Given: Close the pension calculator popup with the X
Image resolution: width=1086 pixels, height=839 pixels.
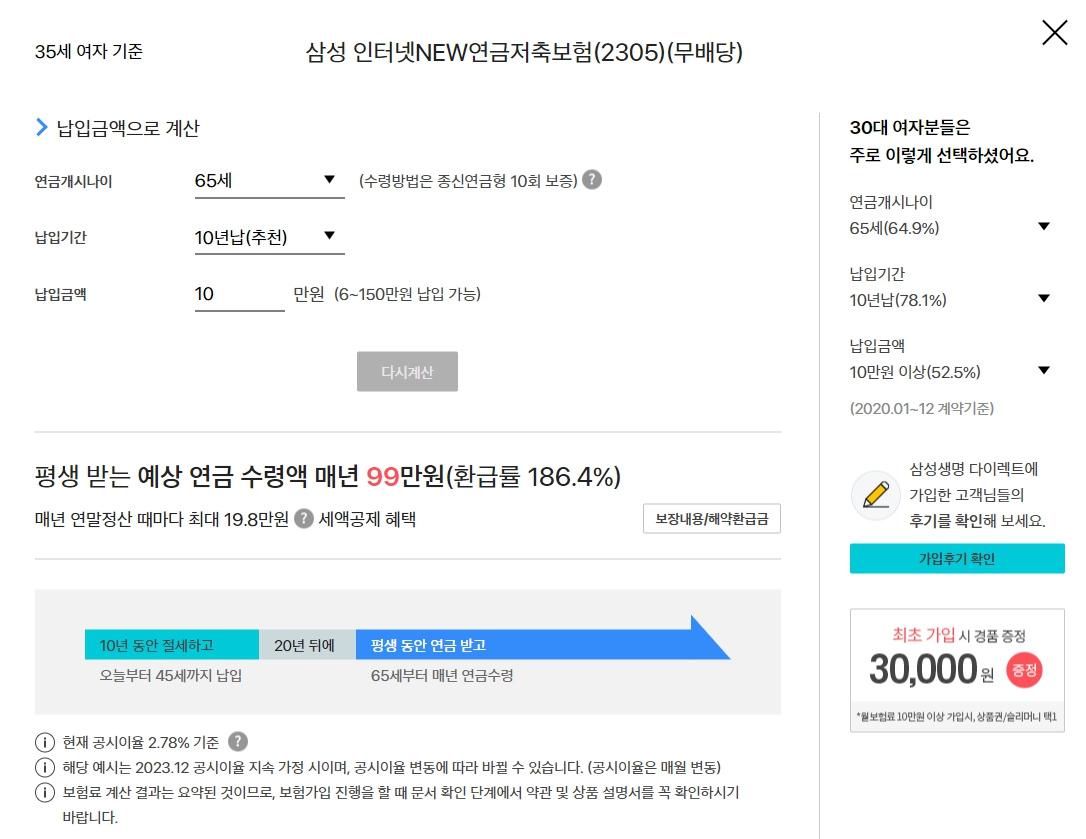Looking at the screenshot, I should click(1054, 33).
